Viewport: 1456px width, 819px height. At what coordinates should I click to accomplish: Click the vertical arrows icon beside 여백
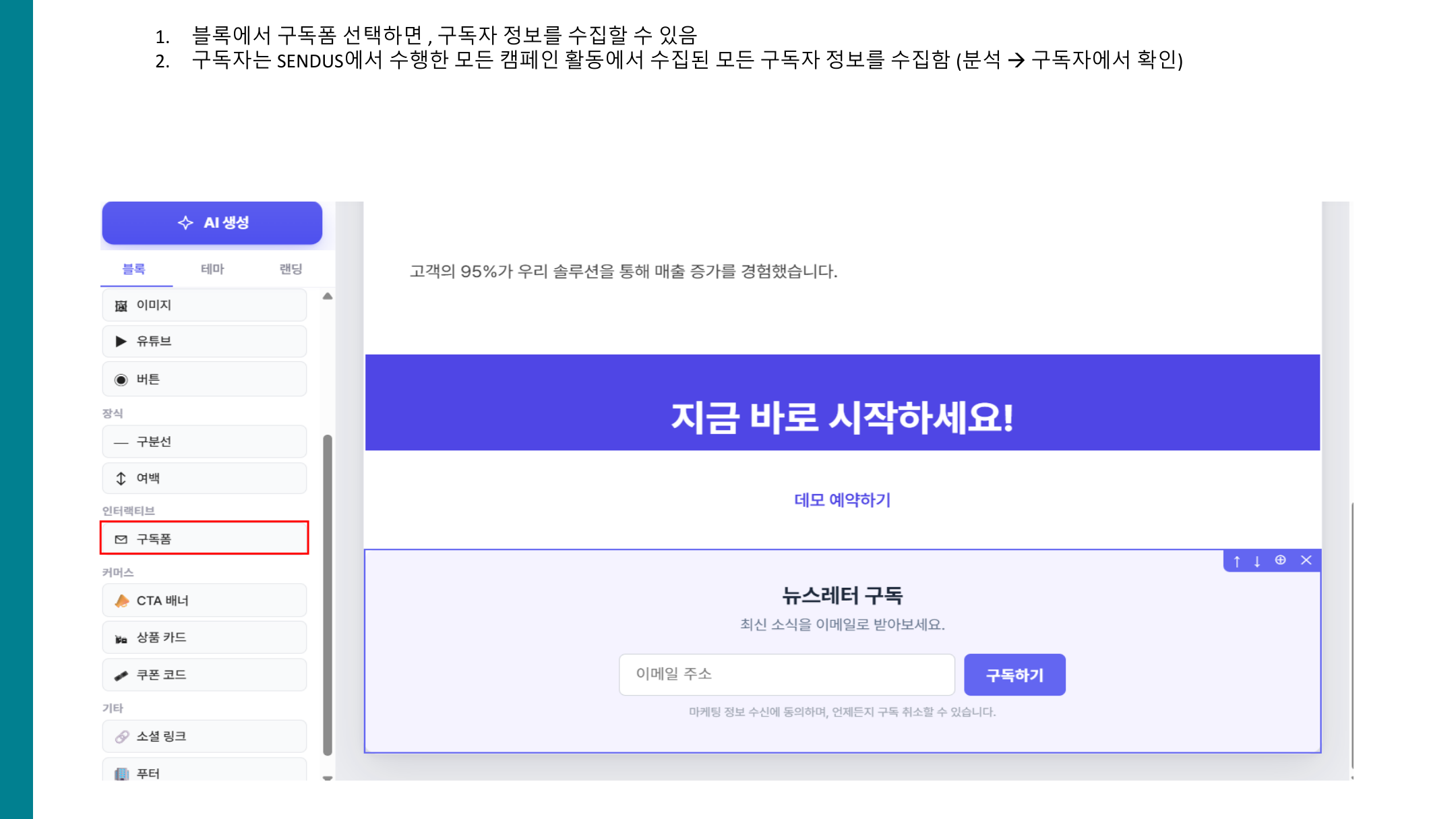(x=121, y=478)
